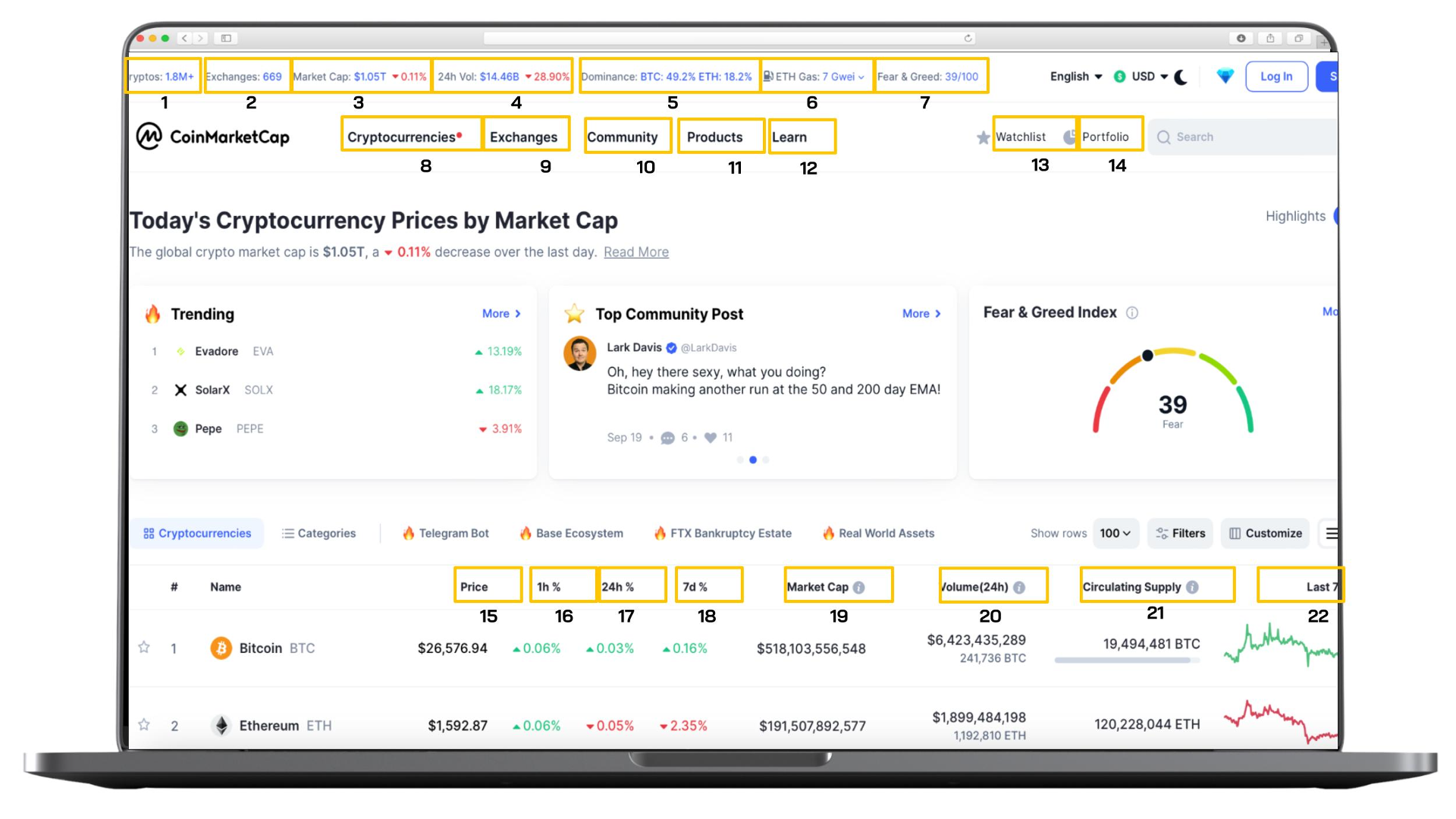Click the Fear & Greed gauge slider

1149,354
